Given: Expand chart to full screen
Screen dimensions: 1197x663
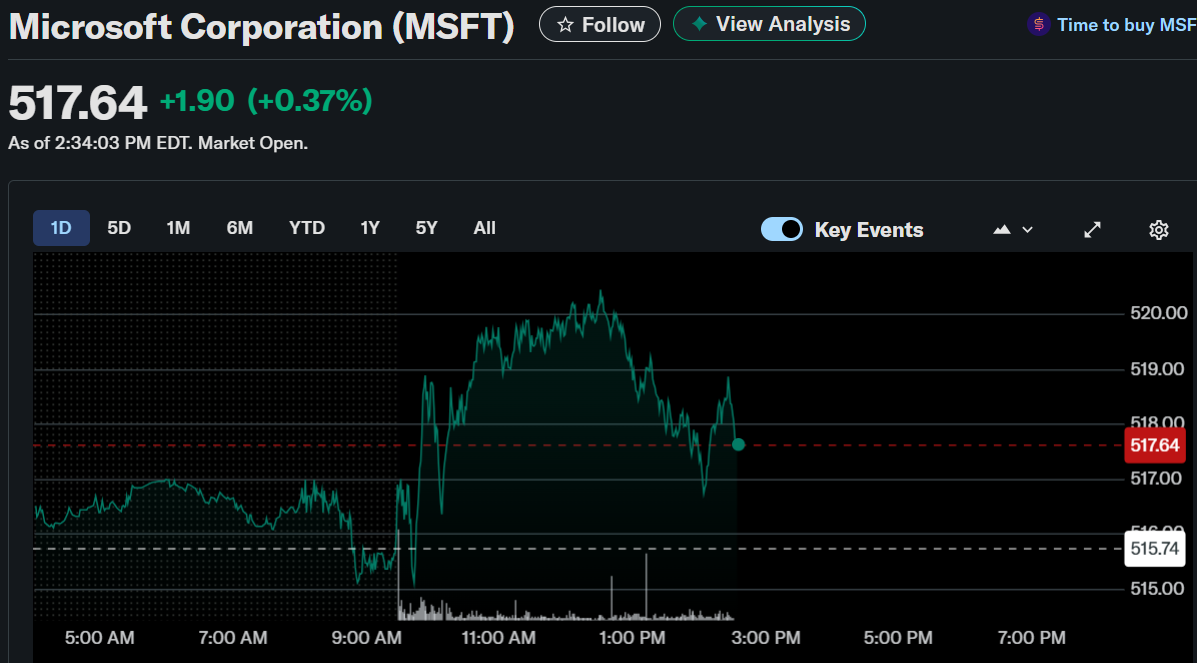Looking at the screenshot, I should [1093, 230].
